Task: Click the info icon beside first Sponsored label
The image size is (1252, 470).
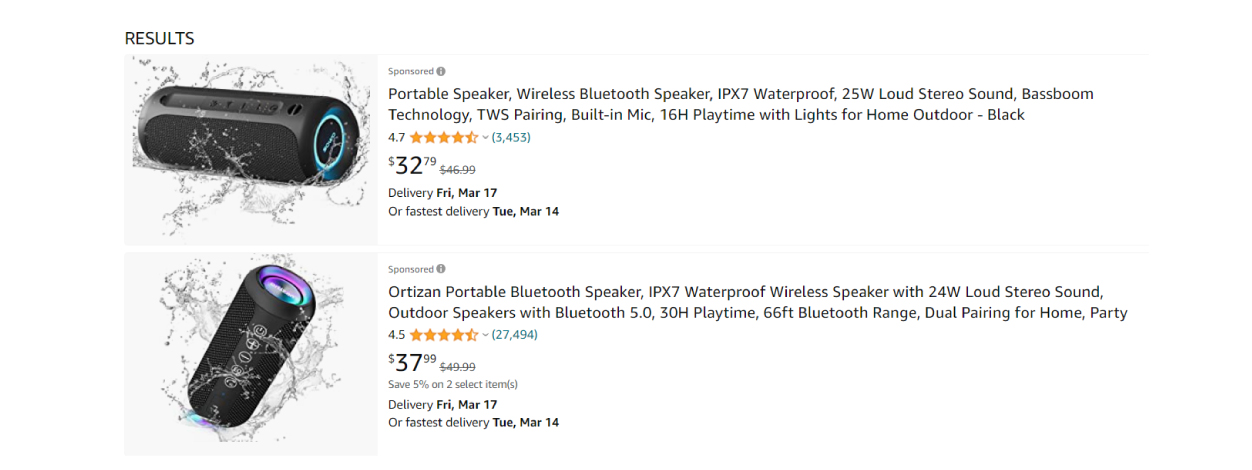Action: tap(441, 72)
